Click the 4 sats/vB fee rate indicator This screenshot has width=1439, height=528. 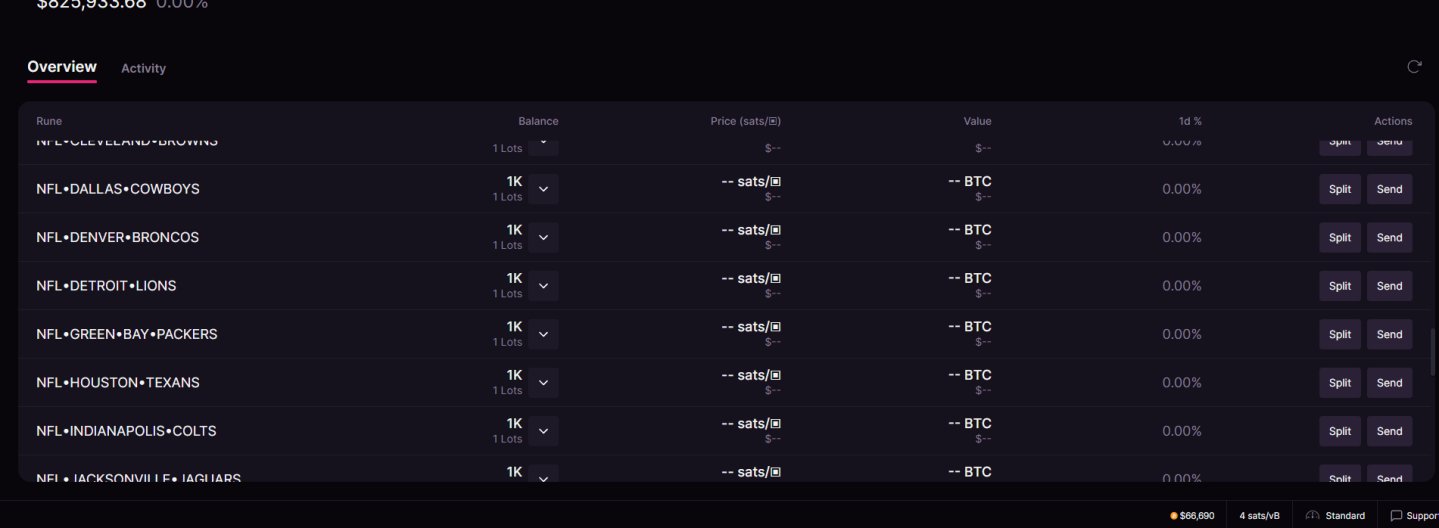tap(1259, 516)
